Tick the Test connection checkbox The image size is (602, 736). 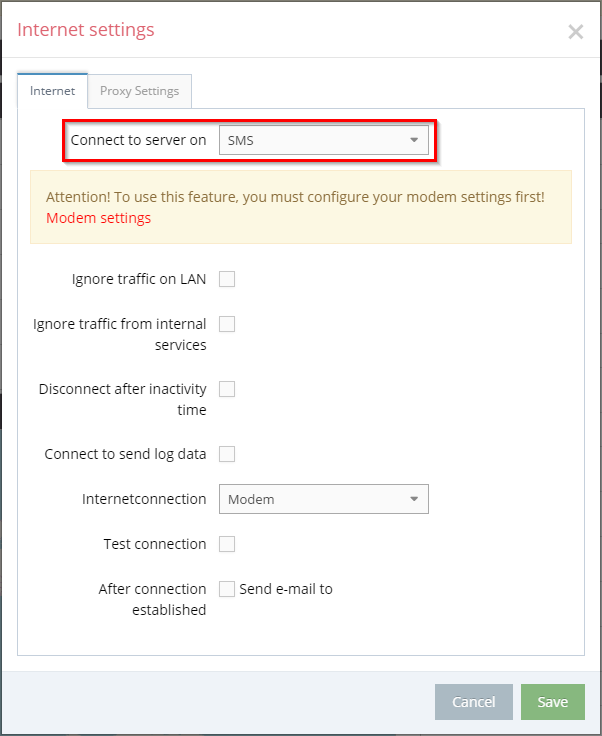[x=227, y=544]
